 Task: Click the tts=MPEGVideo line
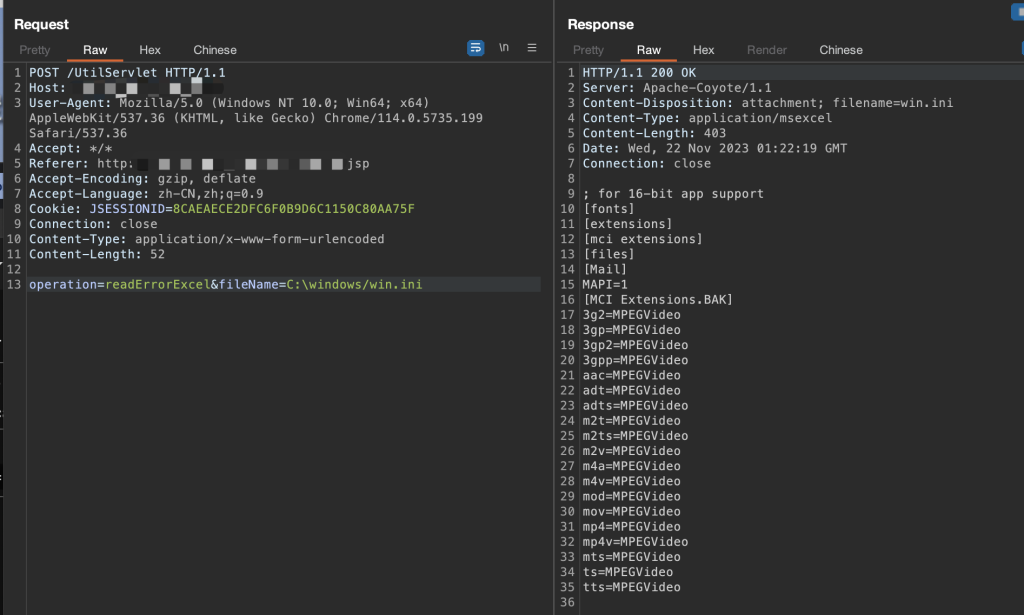[x=632, y=587]
